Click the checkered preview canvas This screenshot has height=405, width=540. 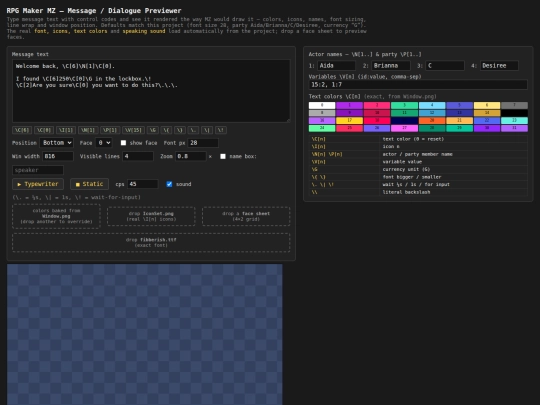tap(145, 334)
